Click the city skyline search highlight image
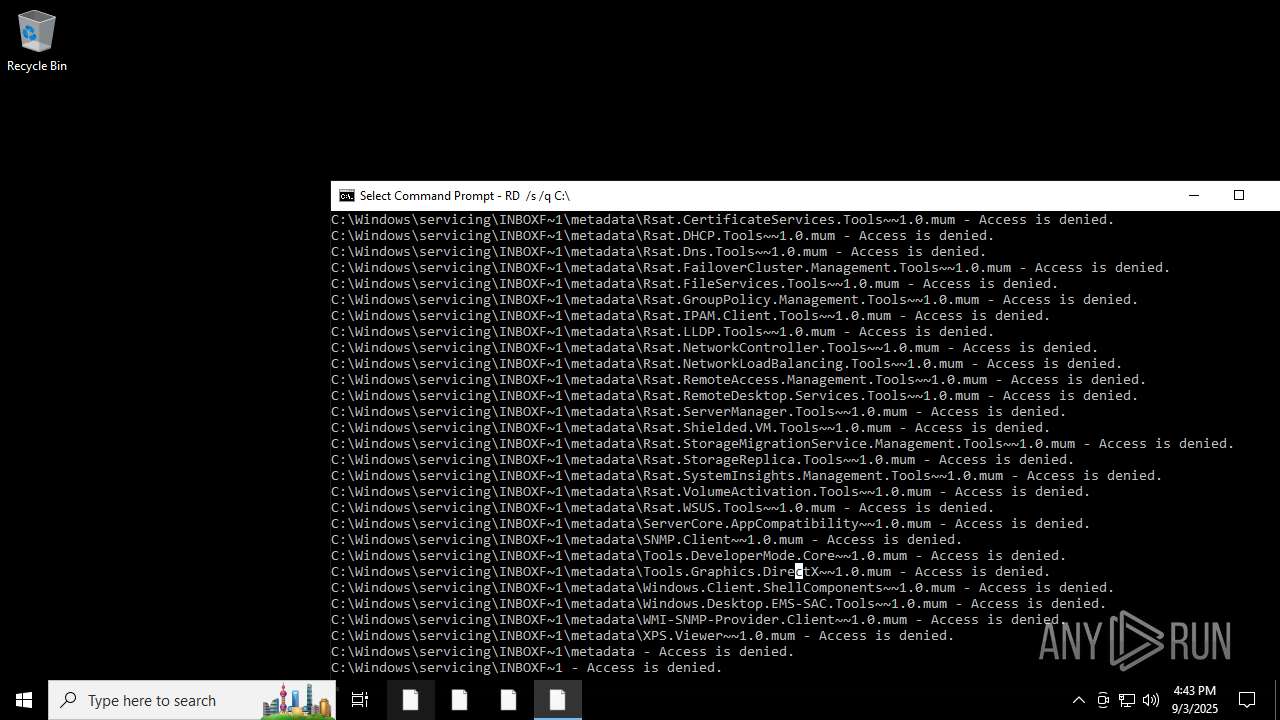 [297, 701]
